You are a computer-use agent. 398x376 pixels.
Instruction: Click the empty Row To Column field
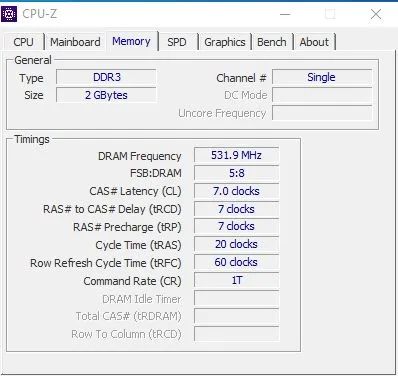coord(236,334)
